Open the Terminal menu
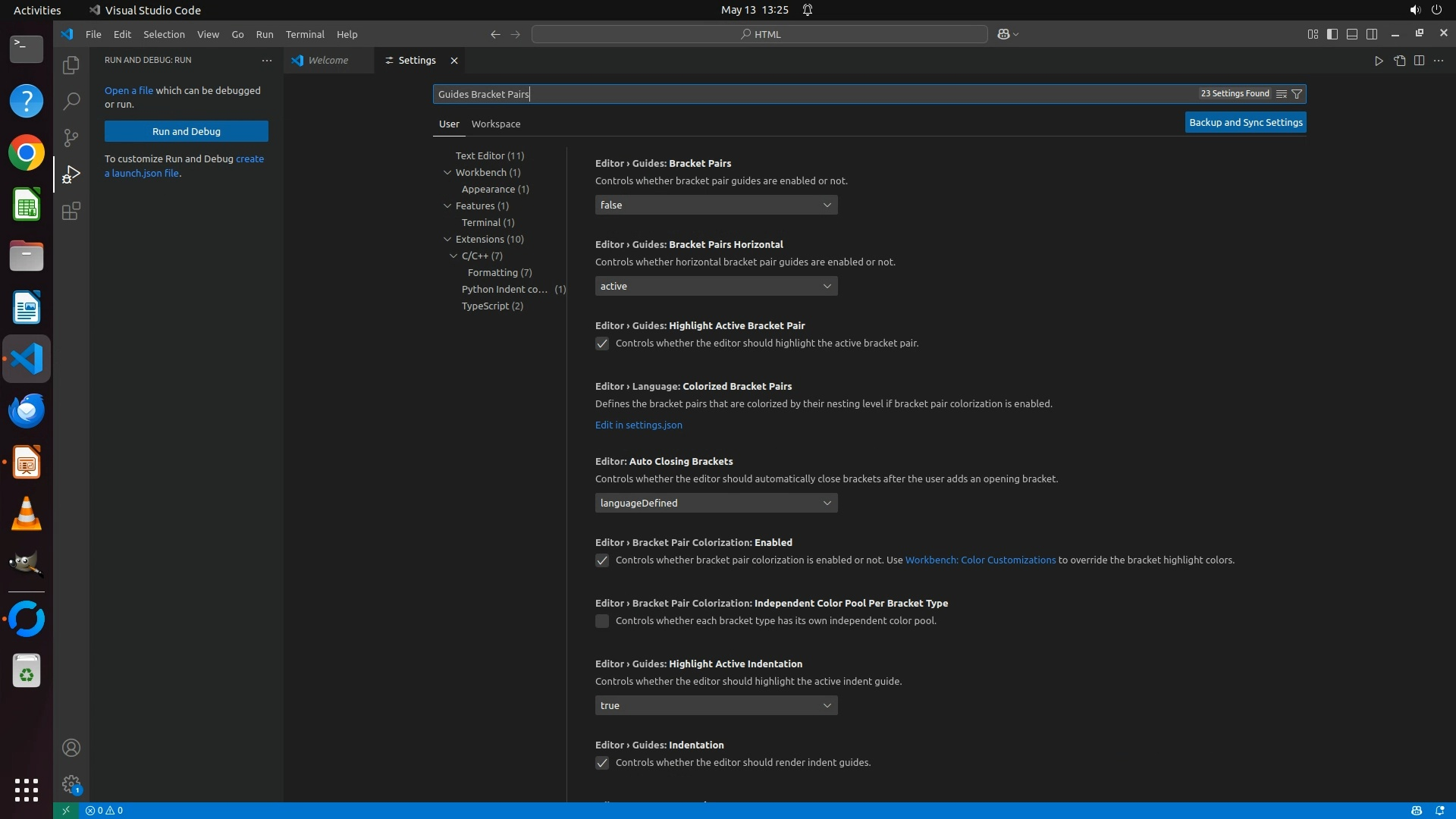This screenshot has width=1456, height=819. click(x=305, y=34)
